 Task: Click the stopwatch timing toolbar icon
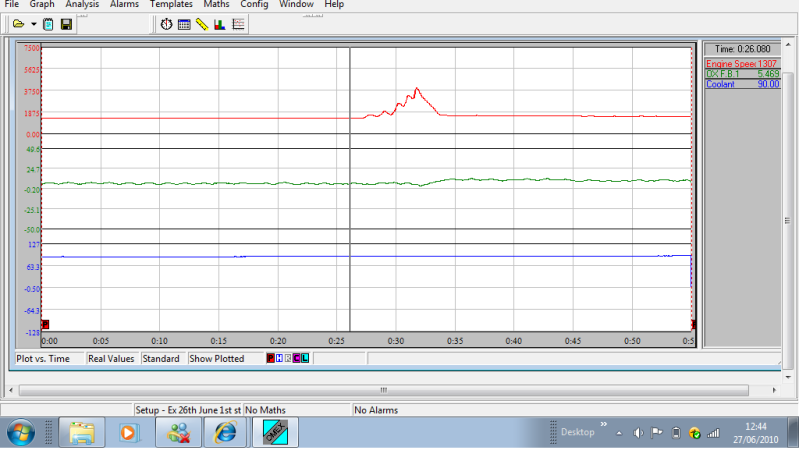[167, 24]
